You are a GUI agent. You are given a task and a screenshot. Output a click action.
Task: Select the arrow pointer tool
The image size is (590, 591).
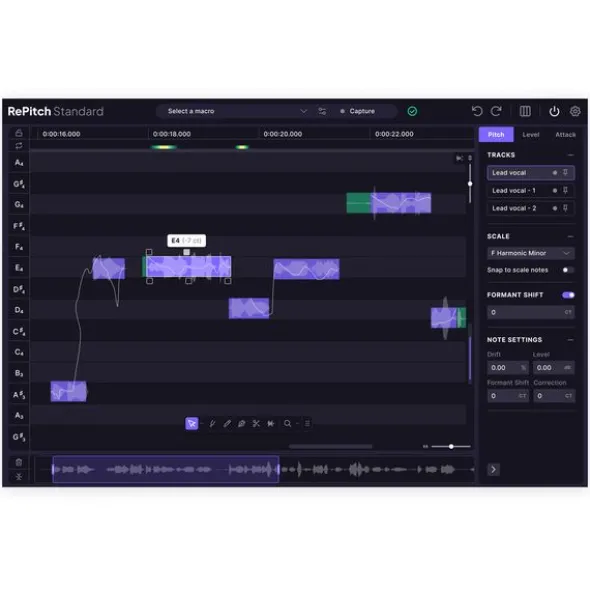pos(192,423)
